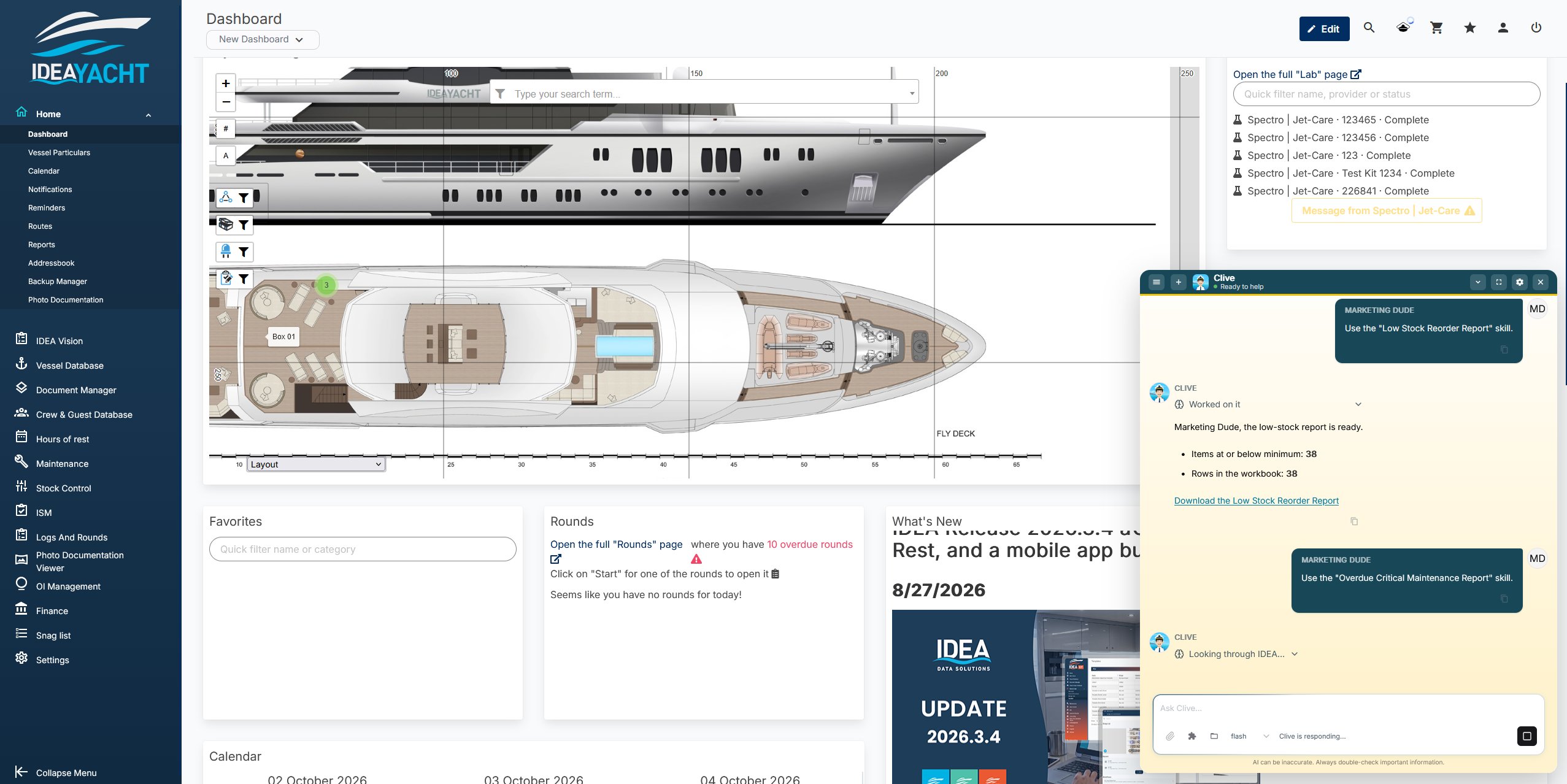1567x784 pixels.
Task: Open the Clive chat menu hamburger icon
Action: coord(1157,282)
